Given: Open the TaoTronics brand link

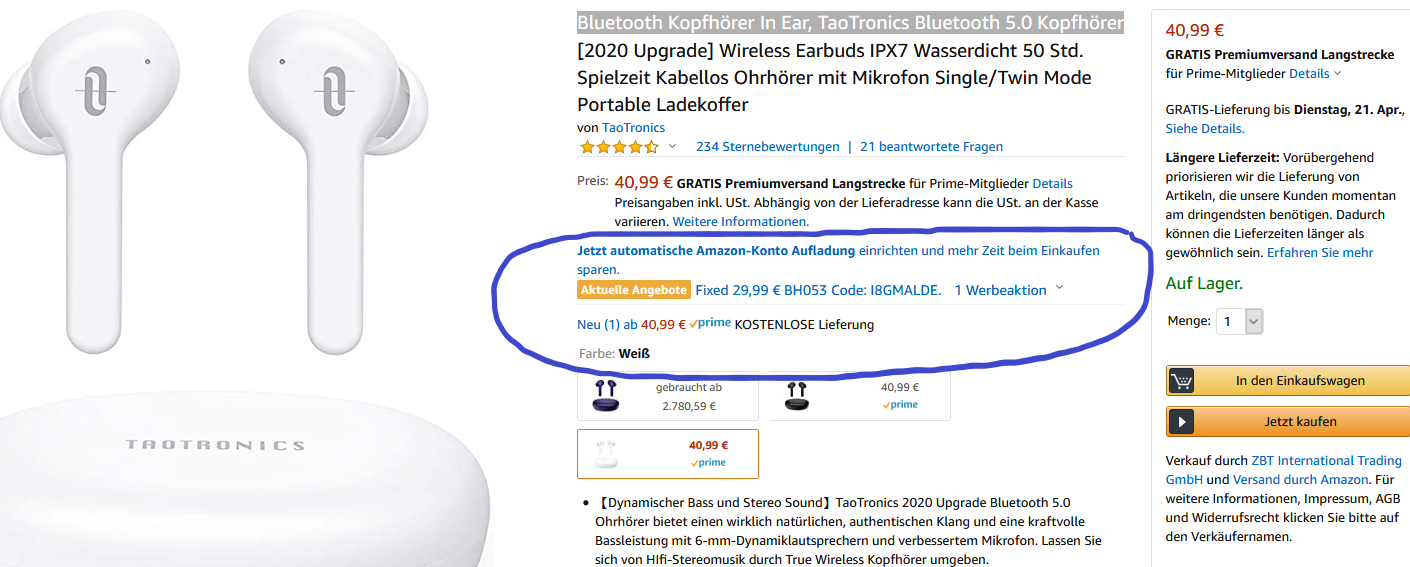Looking at the screenshot, I should pos(633,128).
